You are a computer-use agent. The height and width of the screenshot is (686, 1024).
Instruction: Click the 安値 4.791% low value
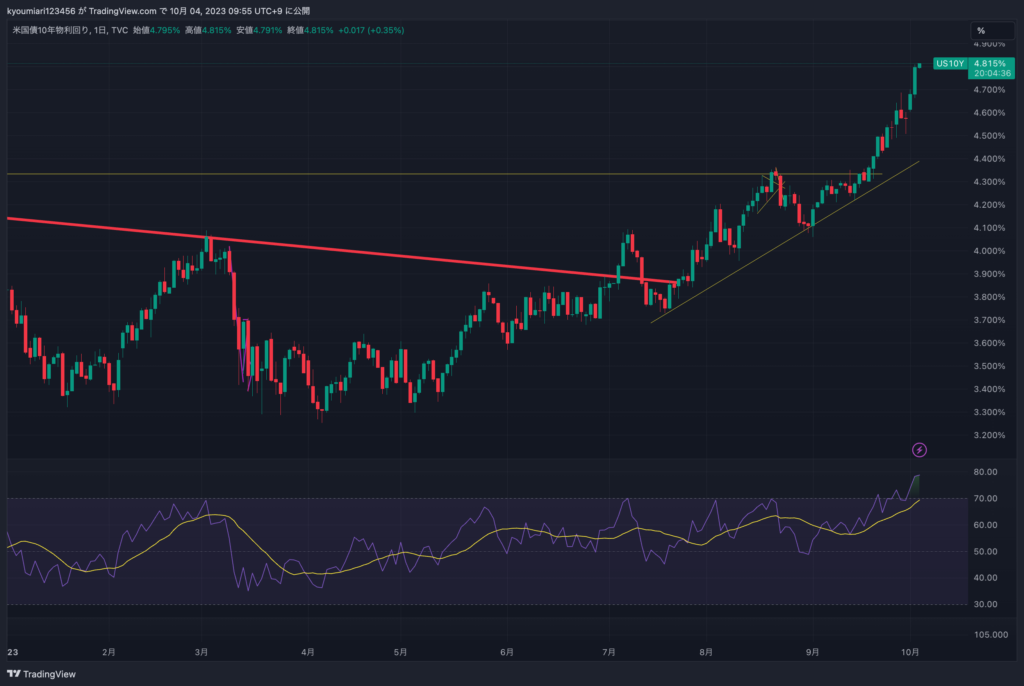pyautogui.click(x=259, y=30)
